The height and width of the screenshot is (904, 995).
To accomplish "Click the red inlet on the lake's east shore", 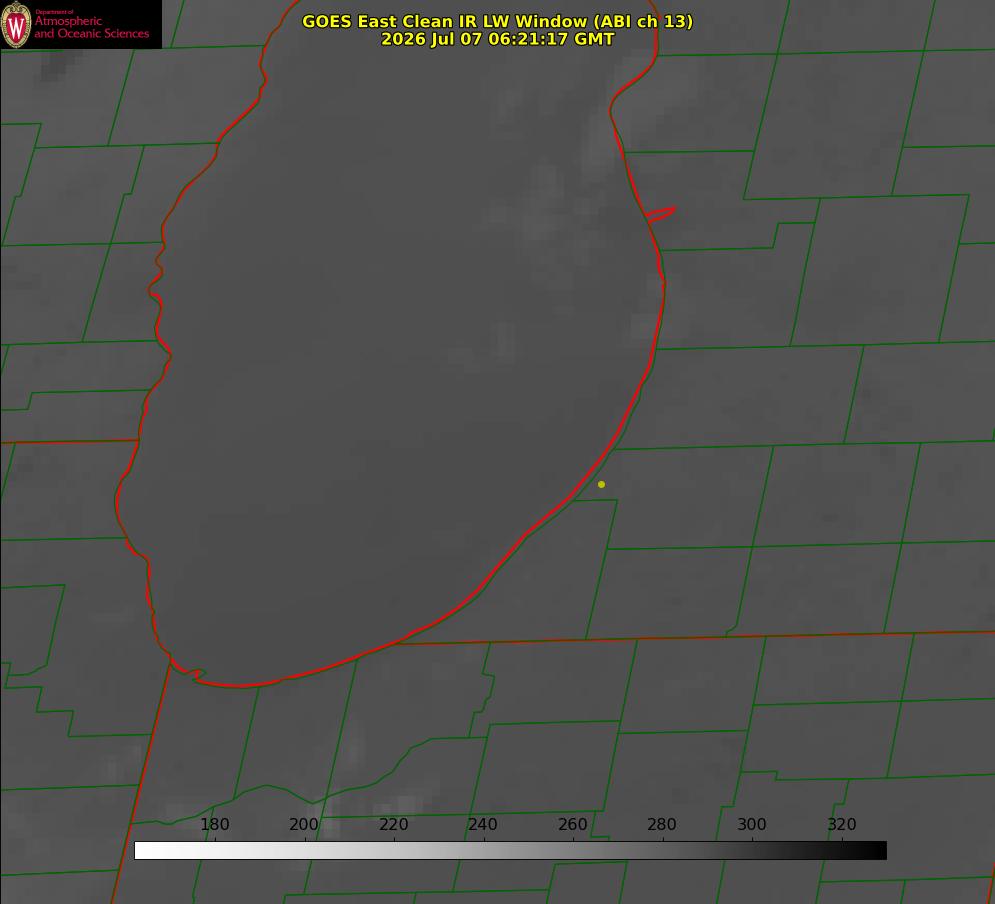I will 661,214.
